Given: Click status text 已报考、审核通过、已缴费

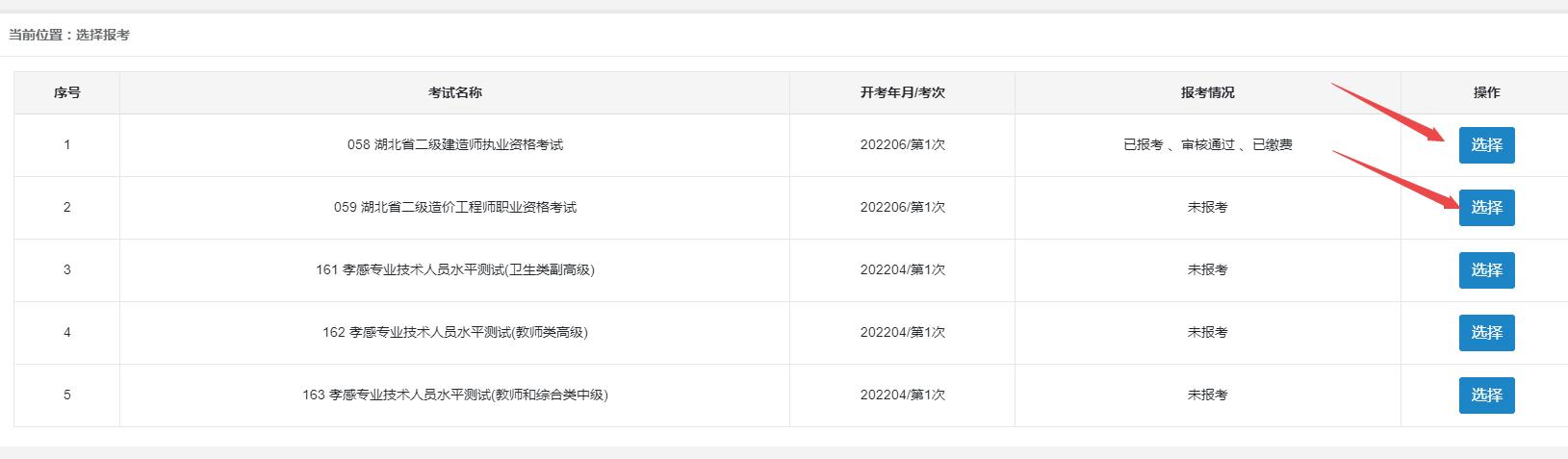Looking at the screenshot, I should [x=1207, y=145].
